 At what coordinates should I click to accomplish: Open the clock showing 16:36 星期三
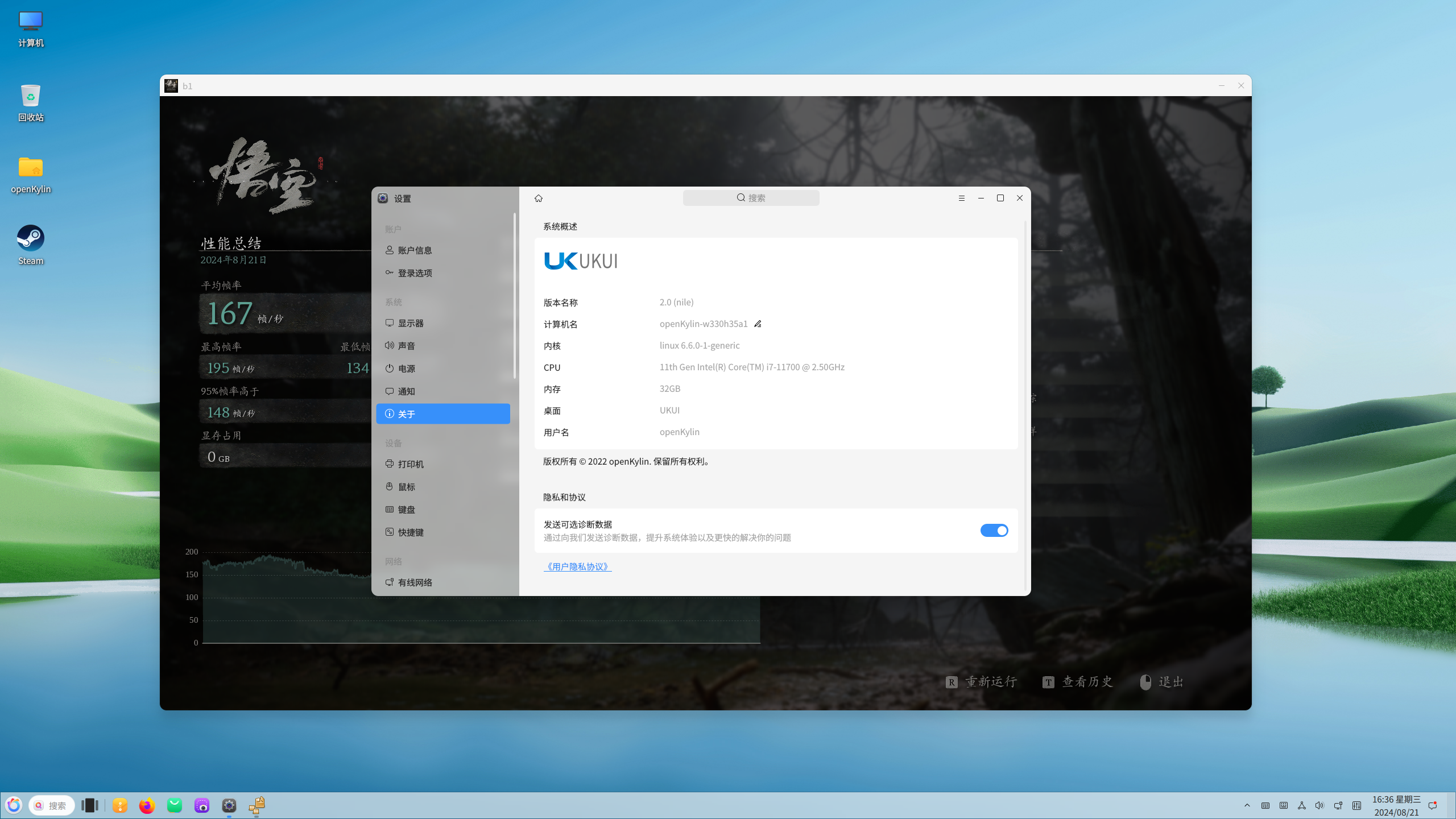tap(1396, 805)
